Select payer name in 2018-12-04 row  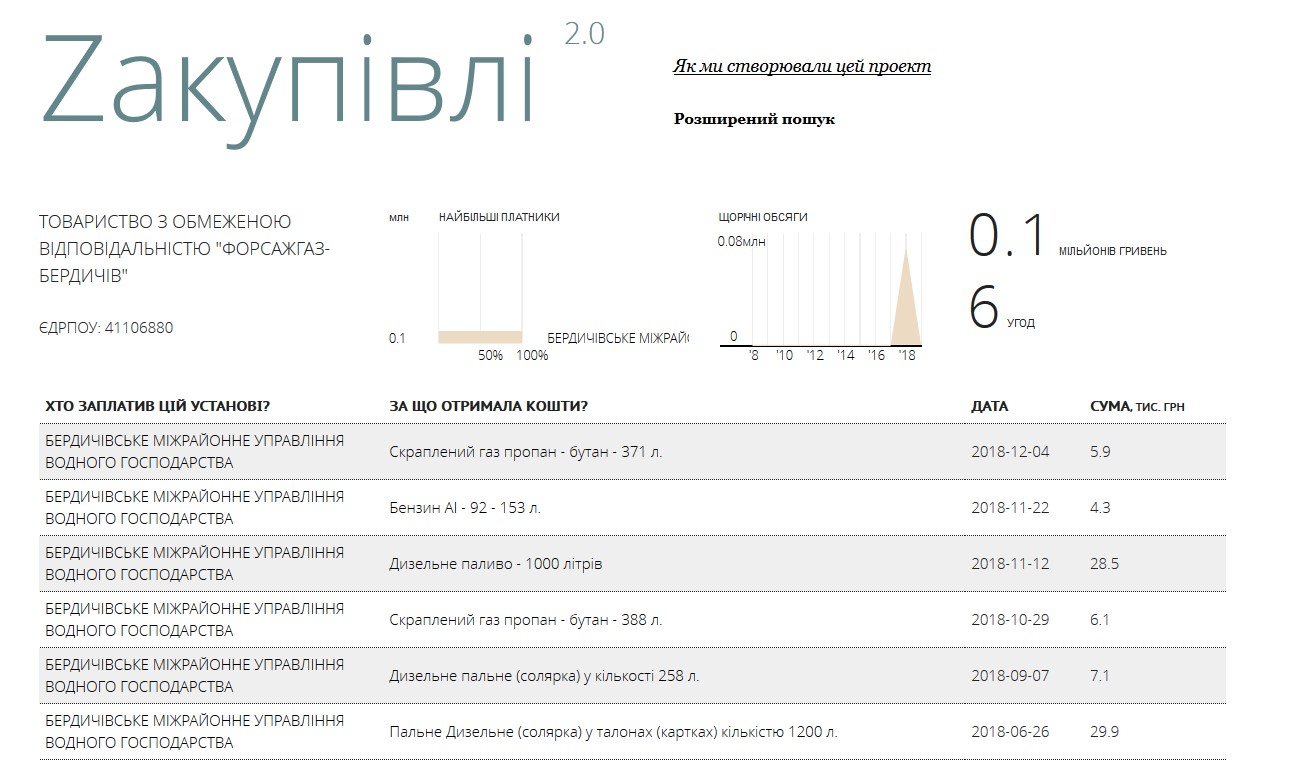tap(194, 451)
